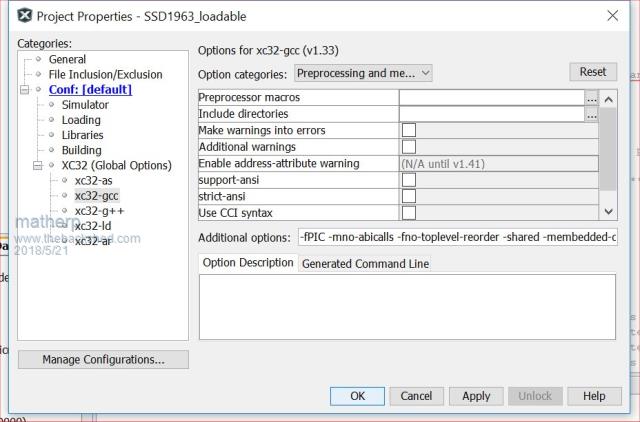Select xc32-g++ in the tree
This screenshot has width=640, height=422.
(x=99, y=211)
